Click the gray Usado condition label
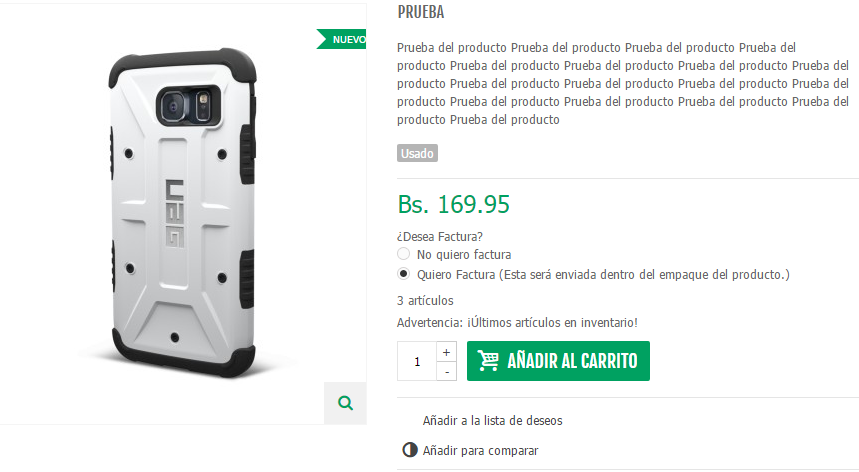Viewport: 859px width, 472px height. click(x=417, y=153)
